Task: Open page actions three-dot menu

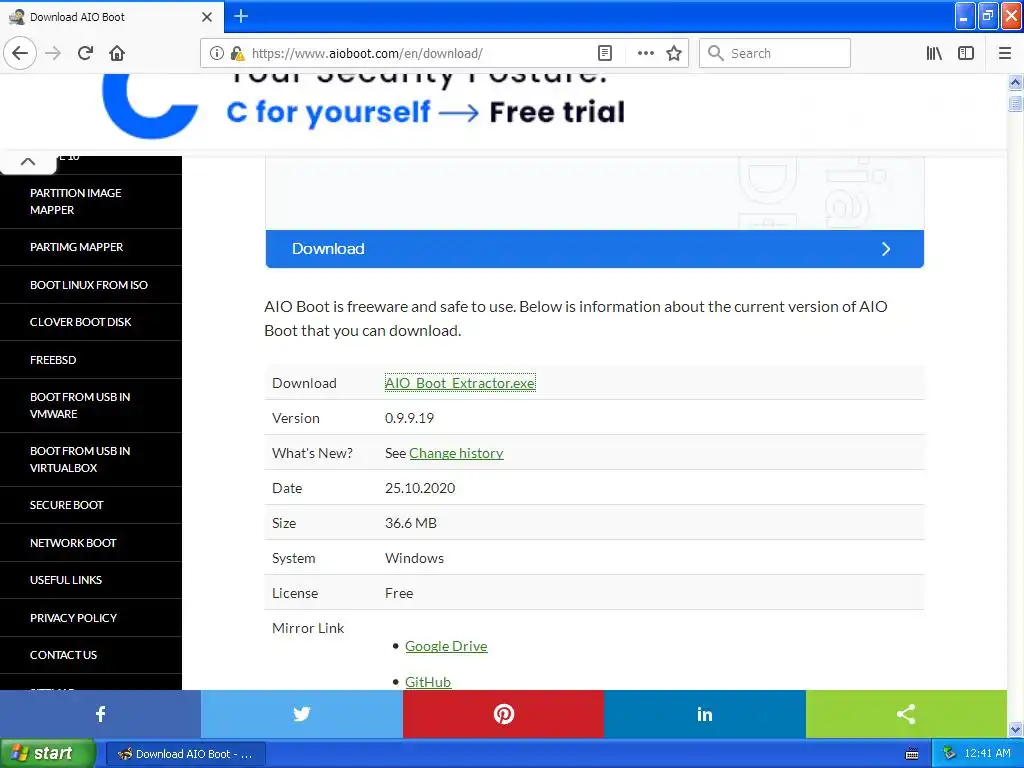Action: (645, 53)
